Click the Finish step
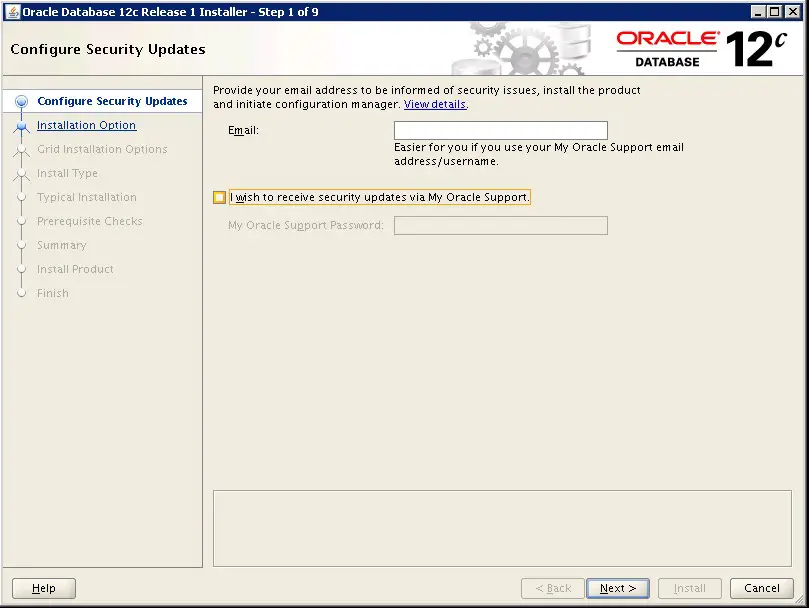The height and width of the screenshot is (608, 809). click(53, 293)
